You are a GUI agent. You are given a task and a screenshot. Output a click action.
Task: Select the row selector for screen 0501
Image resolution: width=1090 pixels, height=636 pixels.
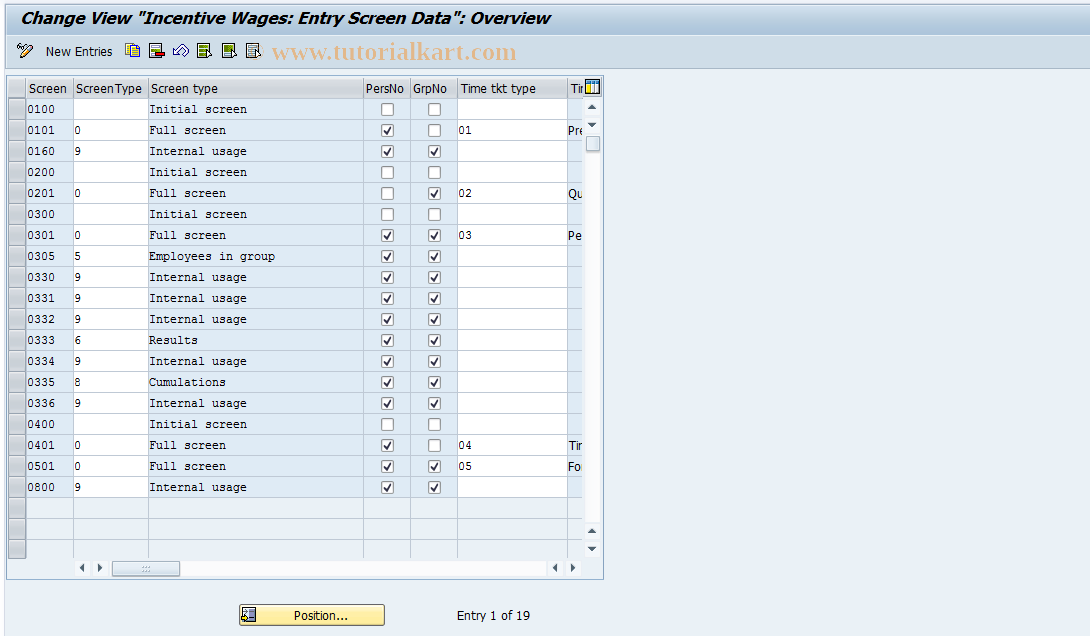tap(17, 466)
